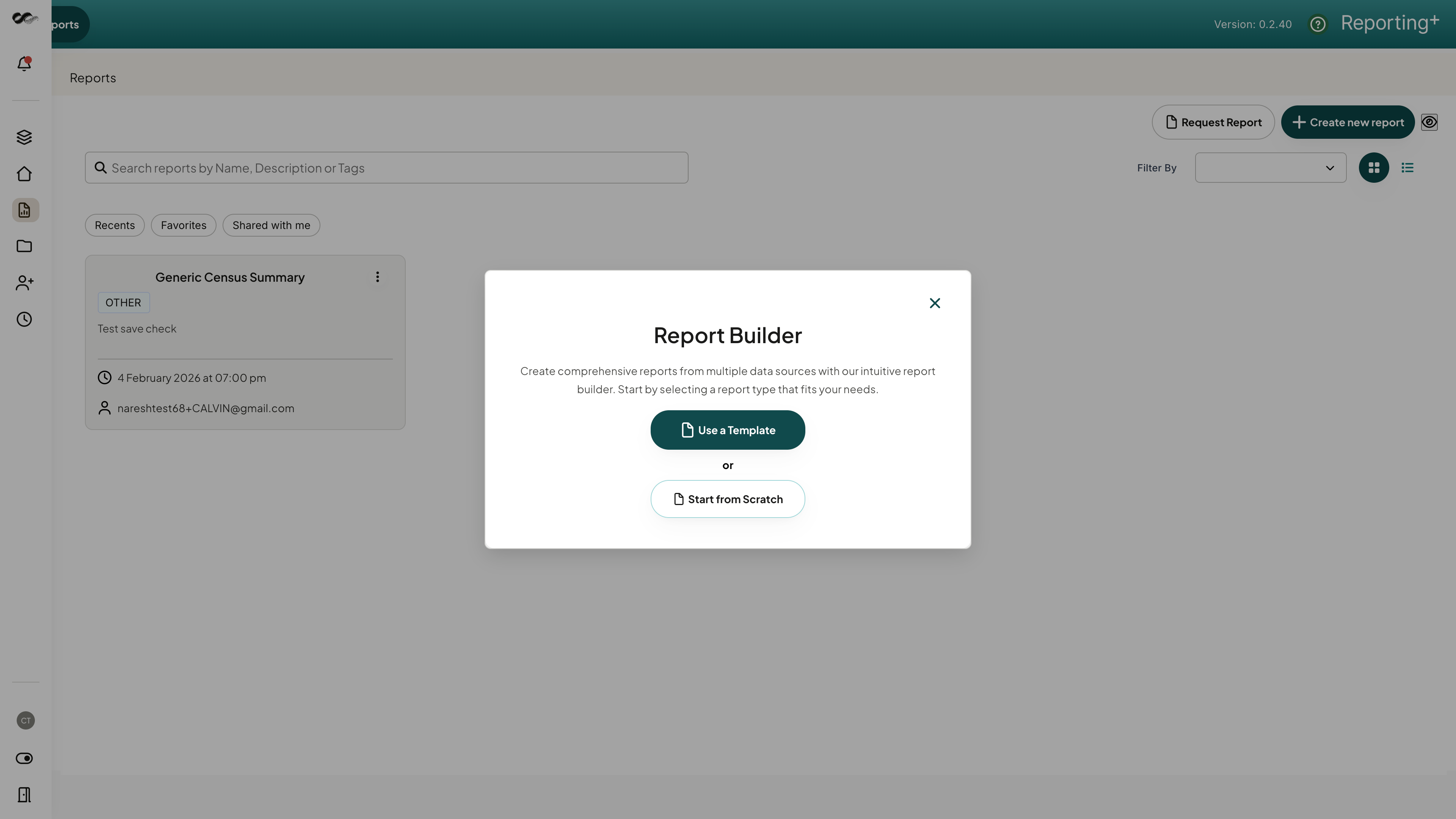Switch to list view
The width and height of the screenshot is (1456, 819).
click(1407, 168)
